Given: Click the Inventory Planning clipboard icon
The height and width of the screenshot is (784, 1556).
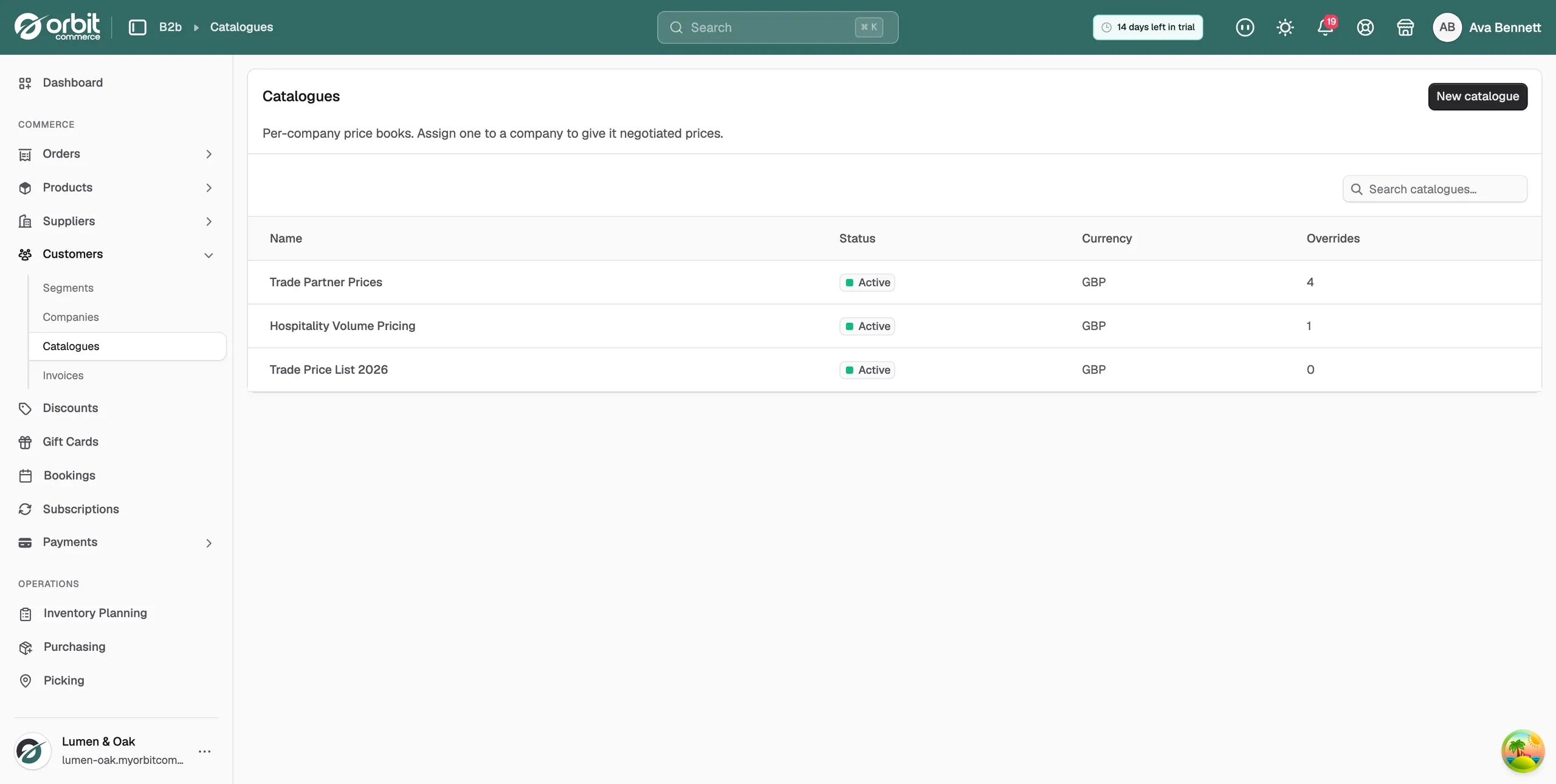Looking at the screenshot, I should 25,614.
